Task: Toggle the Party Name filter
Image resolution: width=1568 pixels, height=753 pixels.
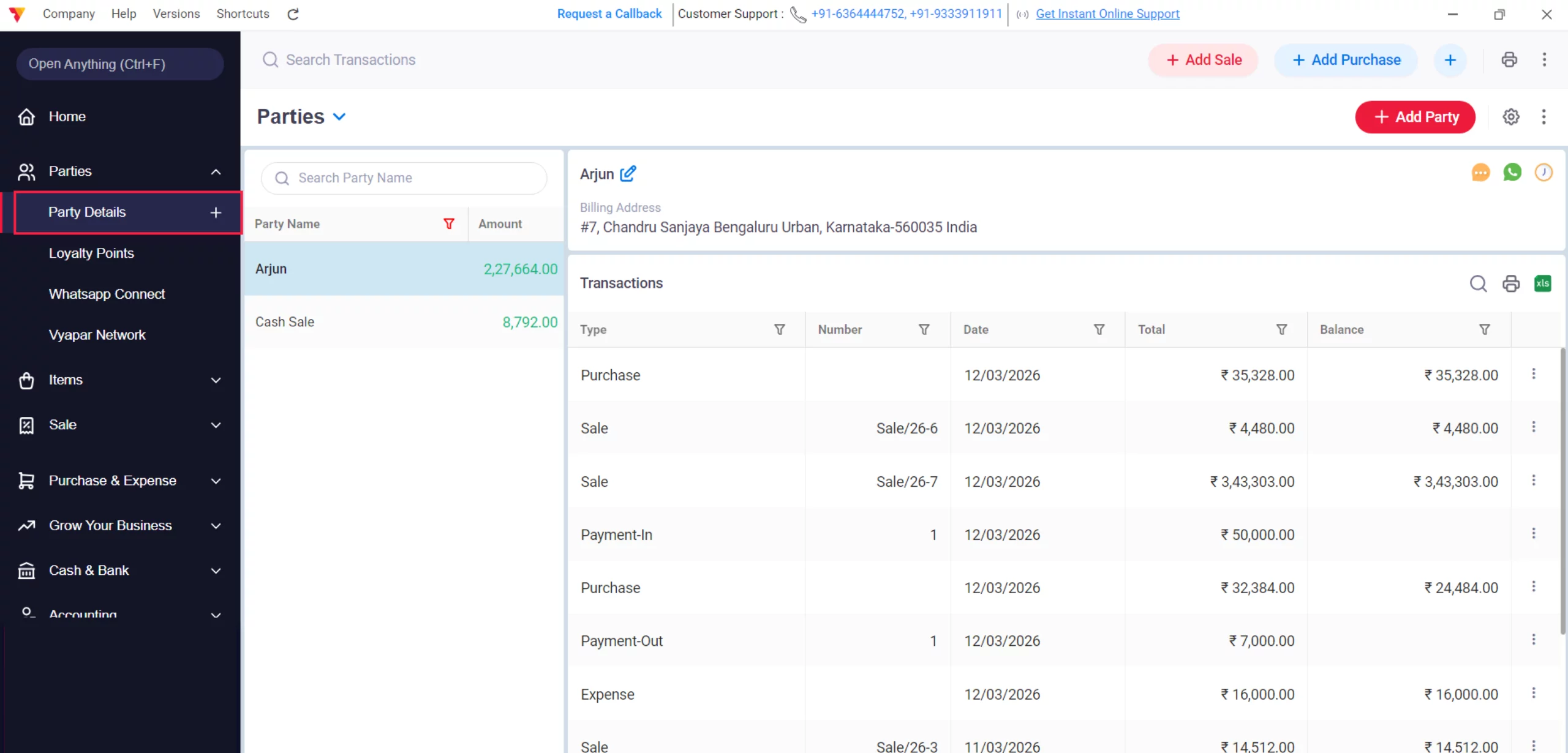Action: [x=449, y=224]
